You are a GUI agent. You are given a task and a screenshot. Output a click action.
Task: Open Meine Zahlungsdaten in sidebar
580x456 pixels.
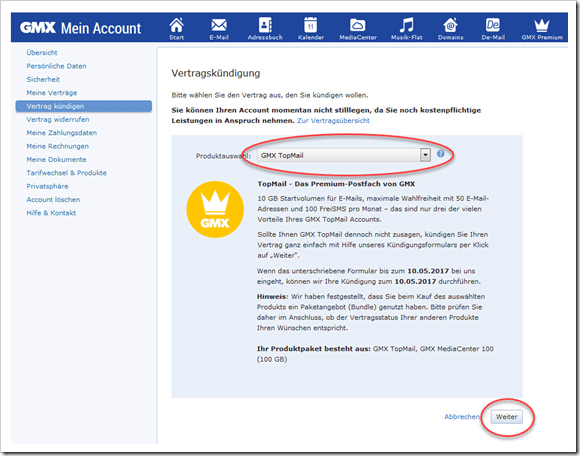coord(61,133)
